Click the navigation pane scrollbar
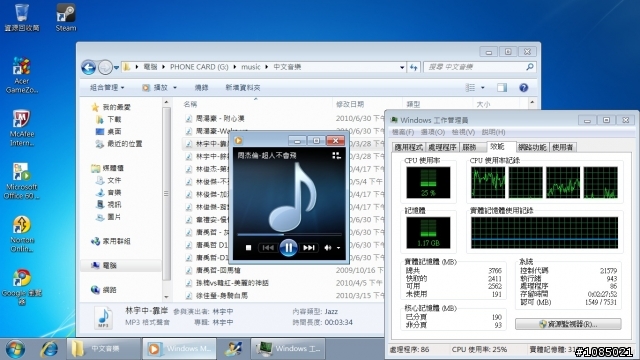This screenshot has width=640, height=360. click(x=166, y=194)
